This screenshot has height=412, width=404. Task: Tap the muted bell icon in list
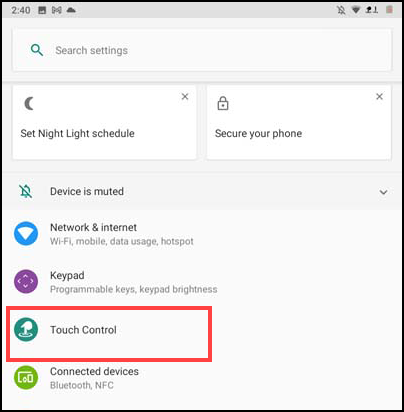(26, 191)
